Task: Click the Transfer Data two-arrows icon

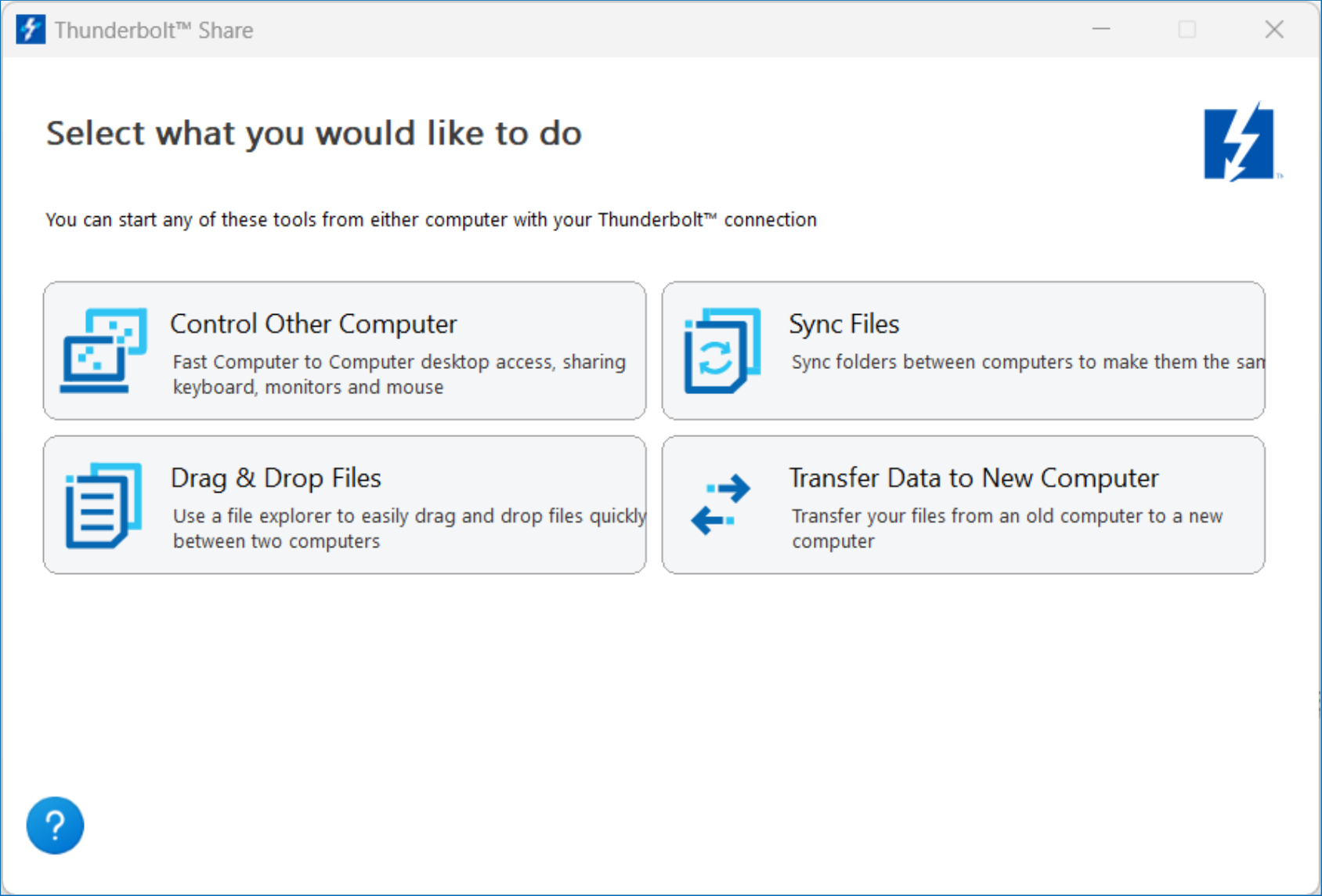Action: [x=721, y=504]
